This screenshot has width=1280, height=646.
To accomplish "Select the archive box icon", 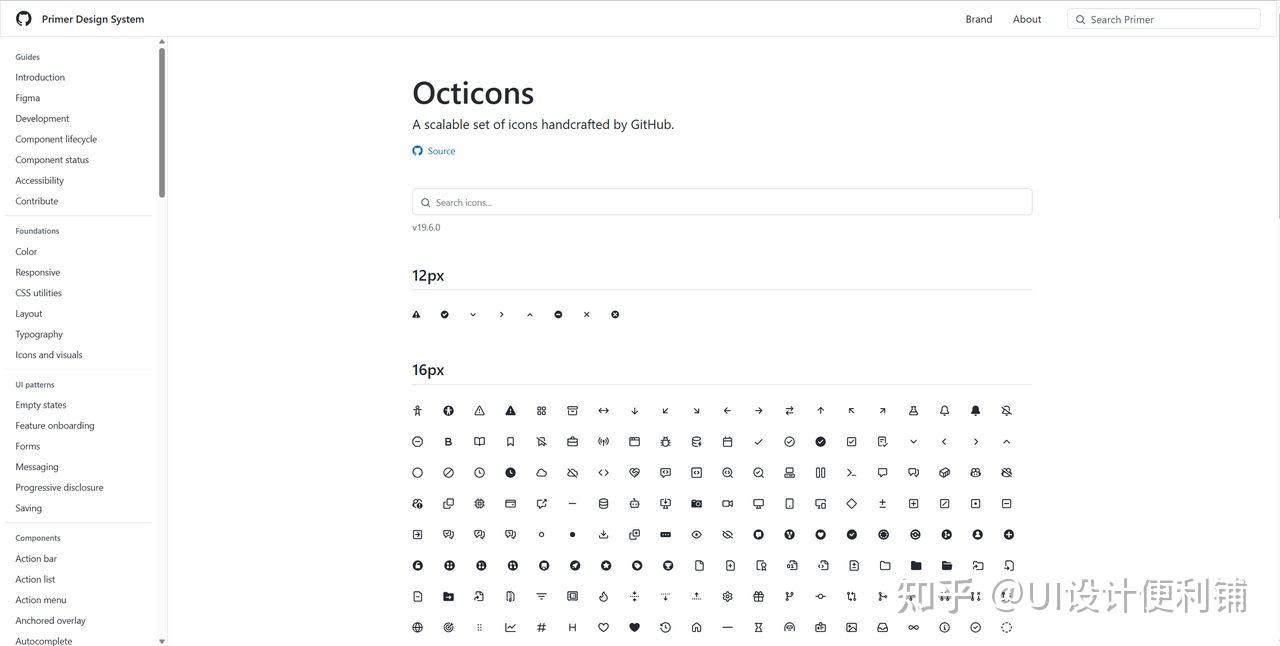I will pyautogui.click(x=572, y=411).
